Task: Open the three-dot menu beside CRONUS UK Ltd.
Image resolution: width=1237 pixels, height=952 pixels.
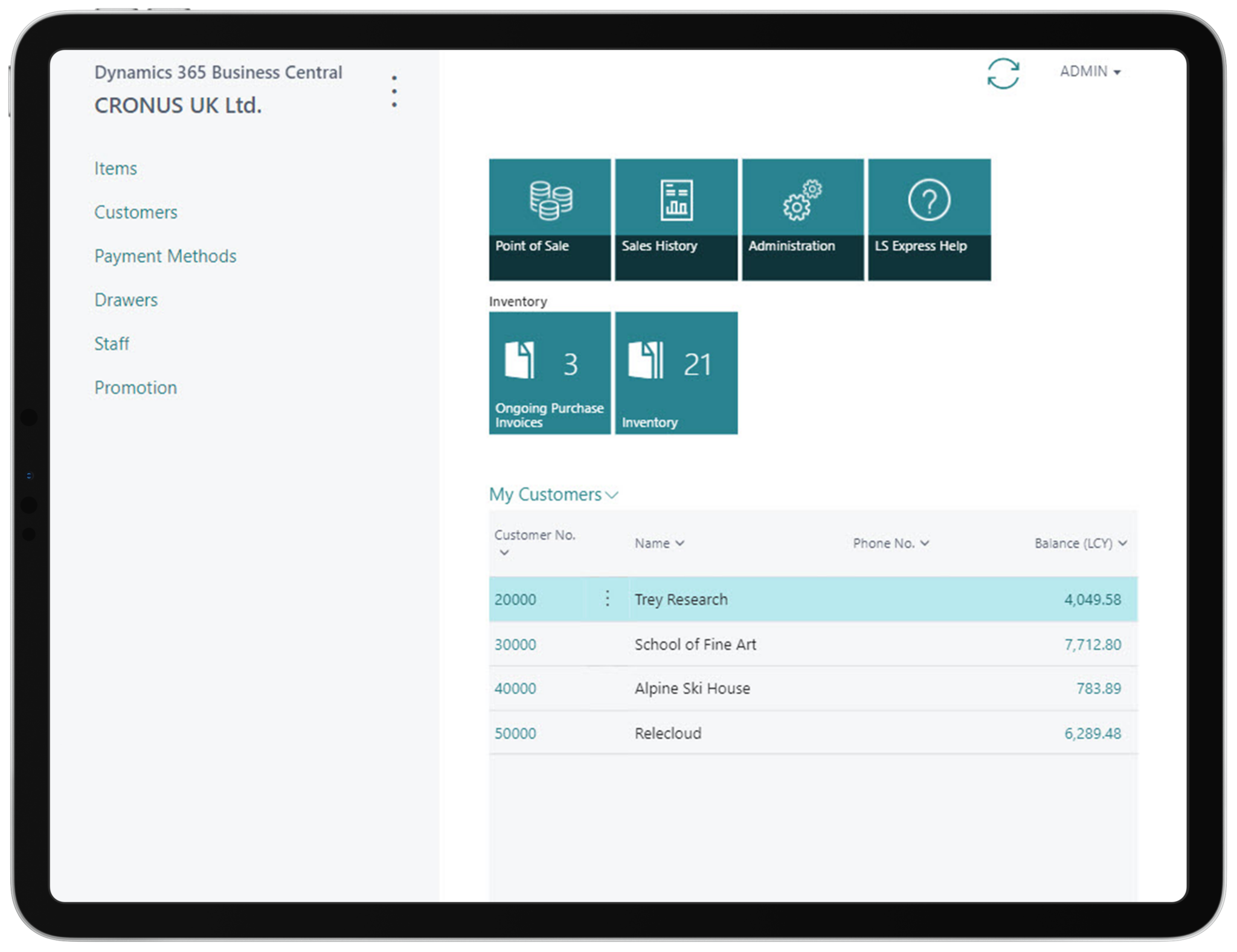Action: tap(394, 92)
